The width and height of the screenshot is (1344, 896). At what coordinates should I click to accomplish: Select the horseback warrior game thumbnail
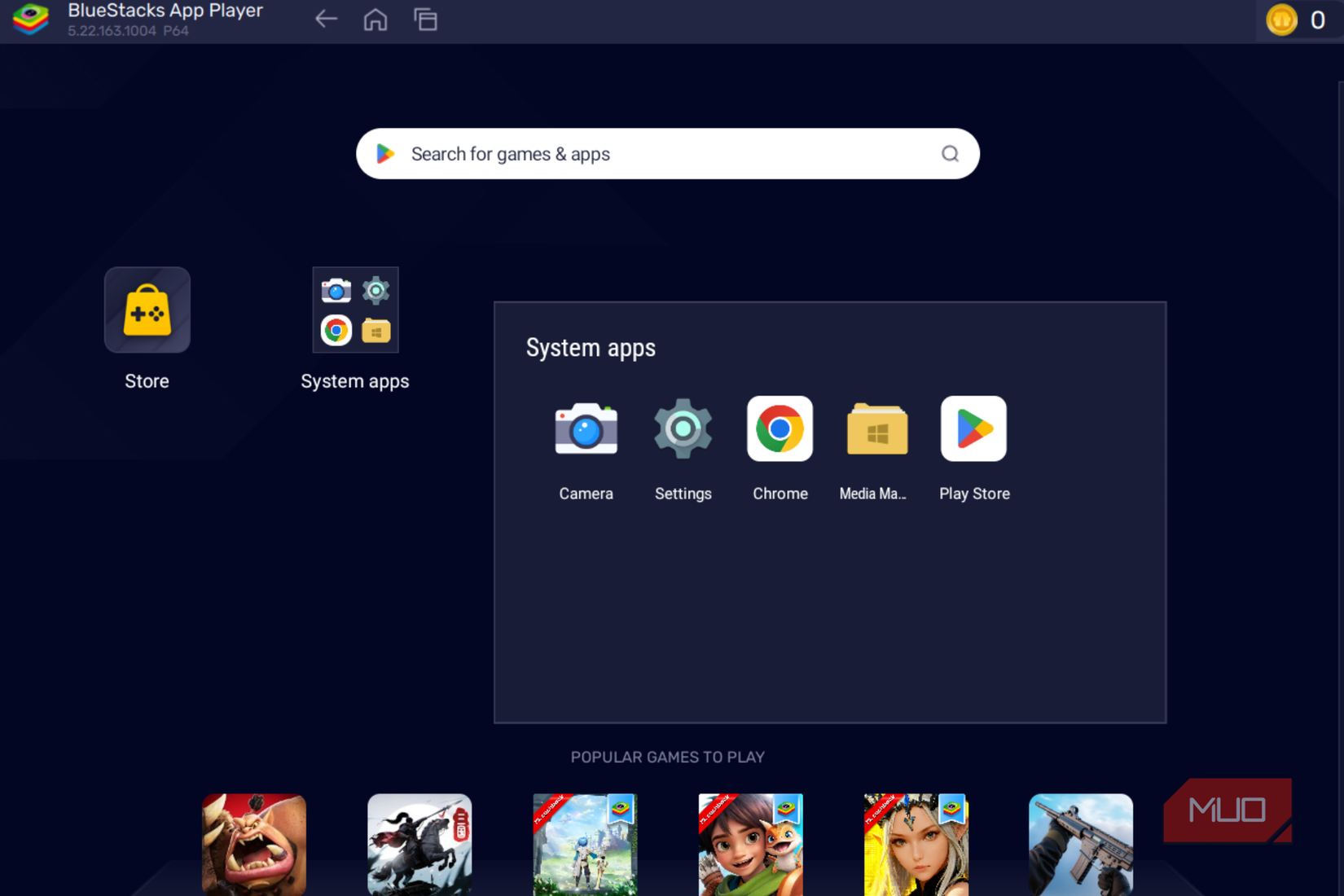419,845
